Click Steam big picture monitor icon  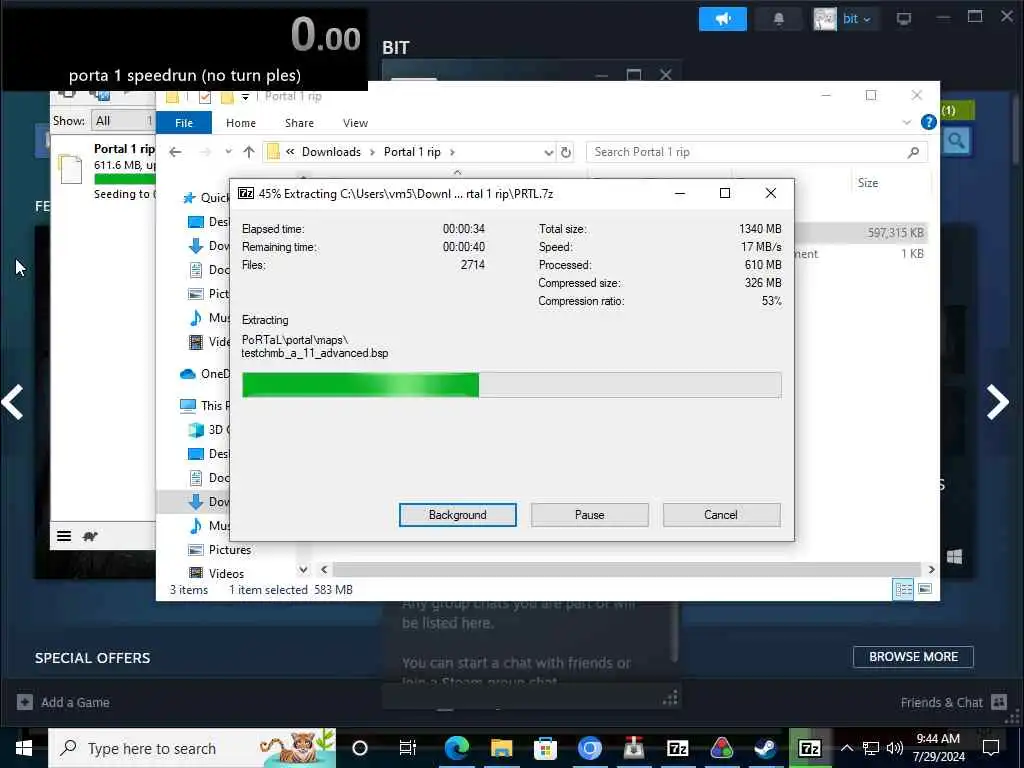903,19
